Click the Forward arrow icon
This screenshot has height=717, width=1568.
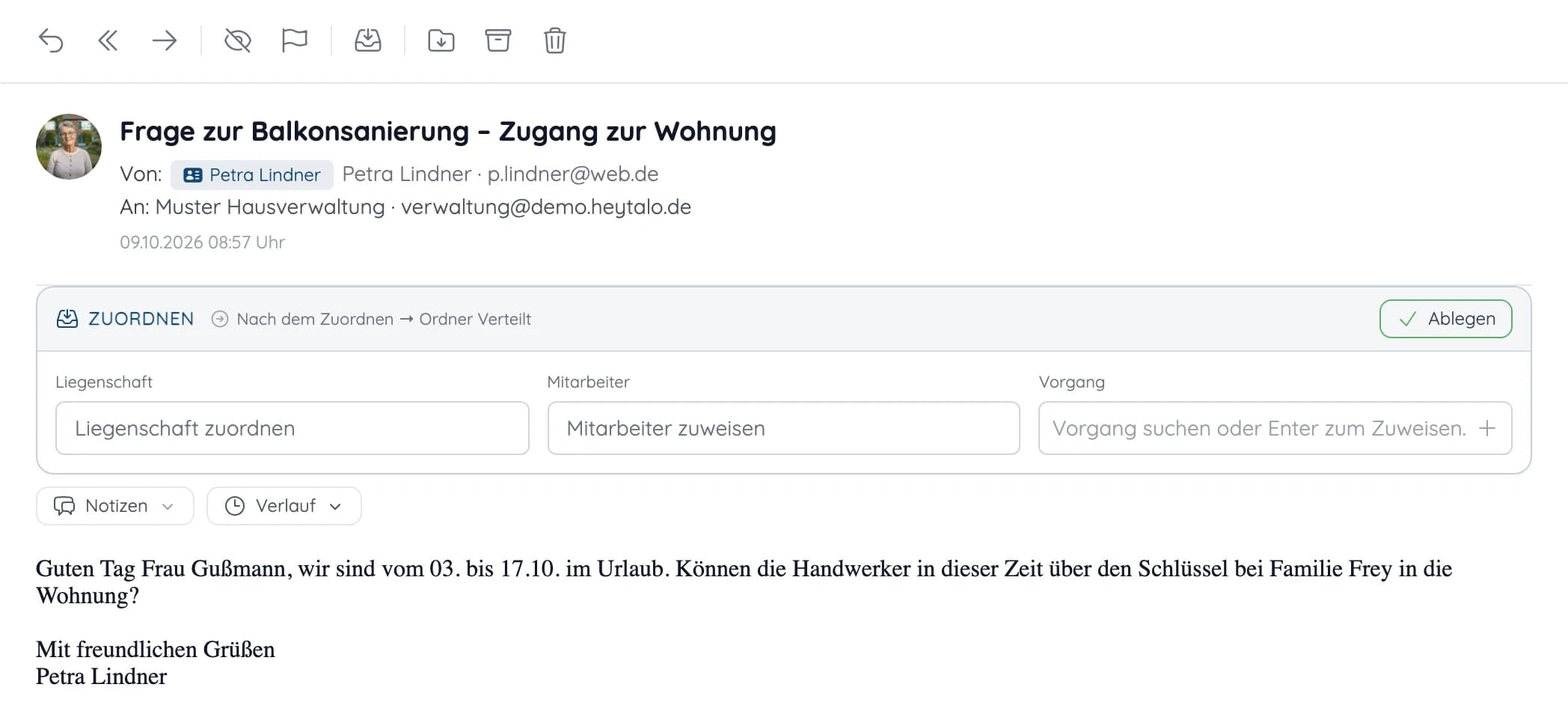(x=165, y=40)
